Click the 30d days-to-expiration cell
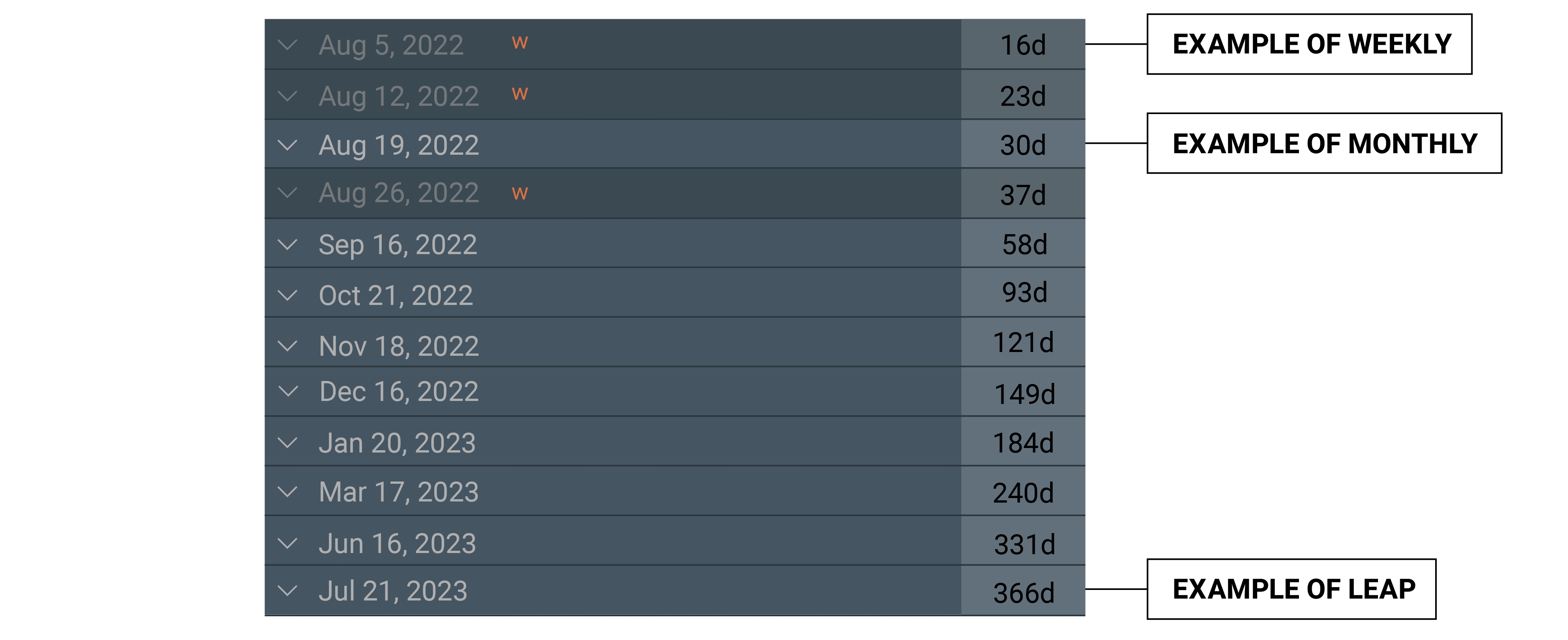Viewport: 1568px width, 640px height. (x=1023, y=145)
